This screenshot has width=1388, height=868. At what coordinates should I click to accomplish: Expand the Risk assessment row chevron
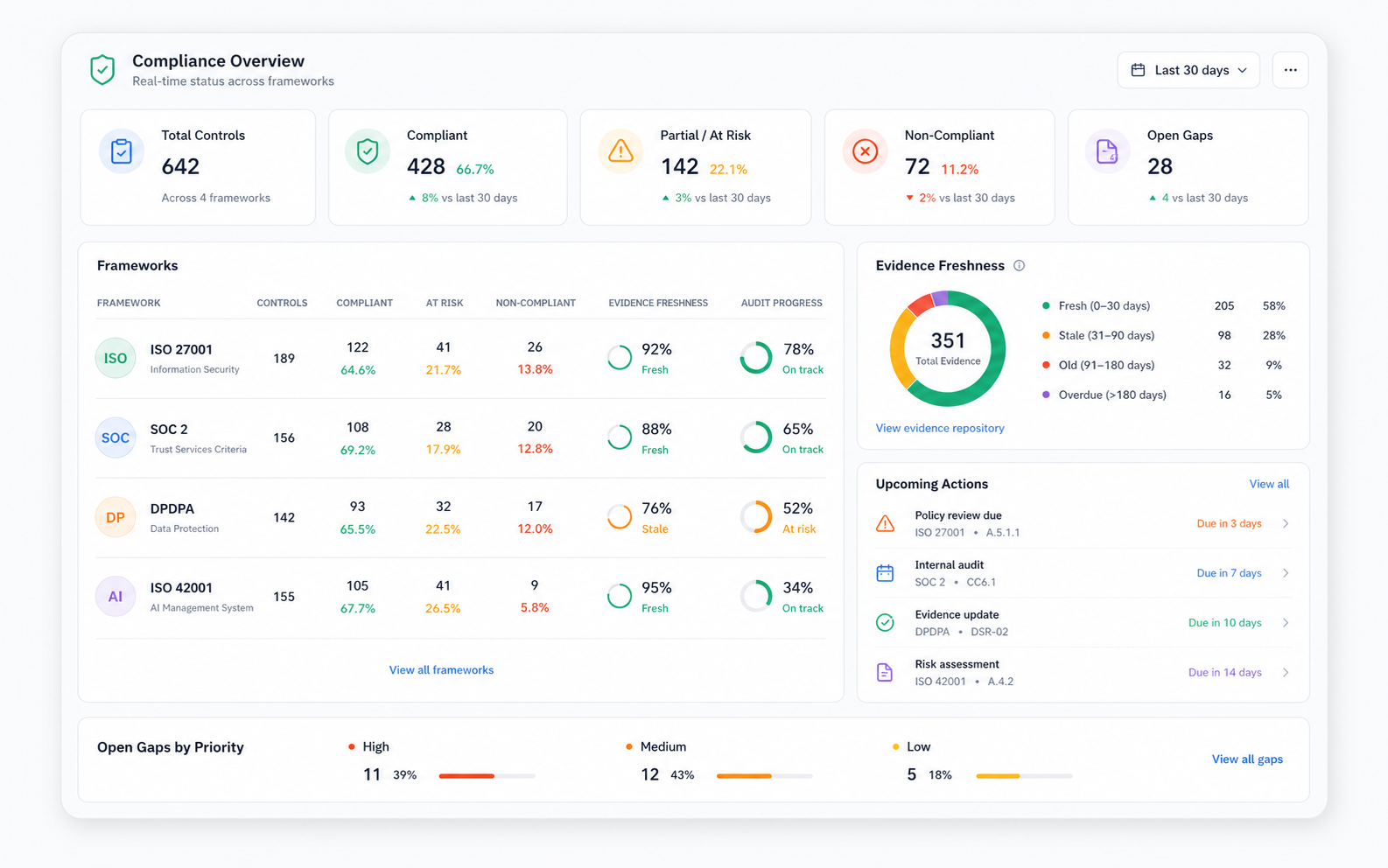tap(1286, 672)
